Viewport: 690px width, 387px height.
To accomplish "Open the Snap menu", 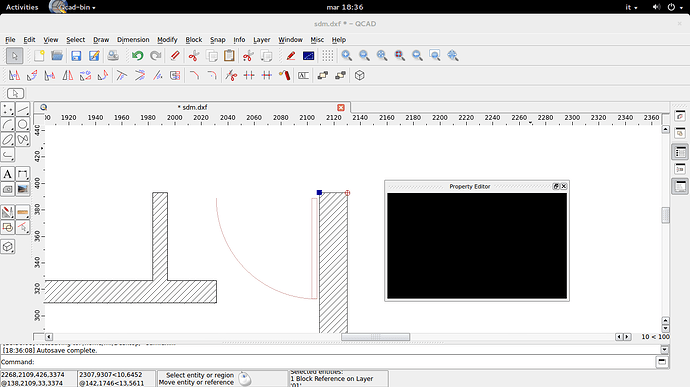I will pos(217,40).
